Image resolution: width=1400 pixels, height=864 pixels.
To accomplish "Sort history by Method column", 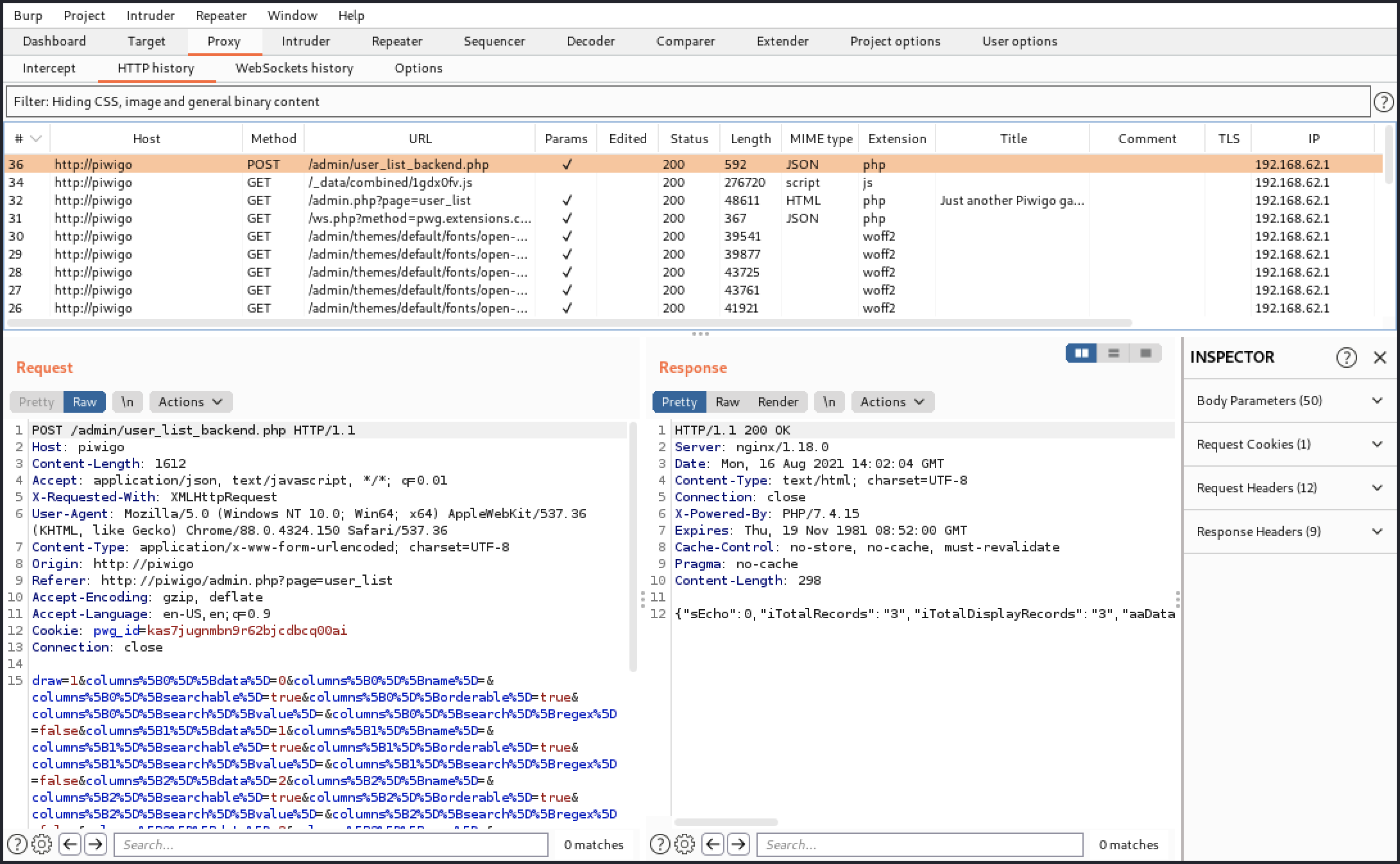I will pos(274,139).
